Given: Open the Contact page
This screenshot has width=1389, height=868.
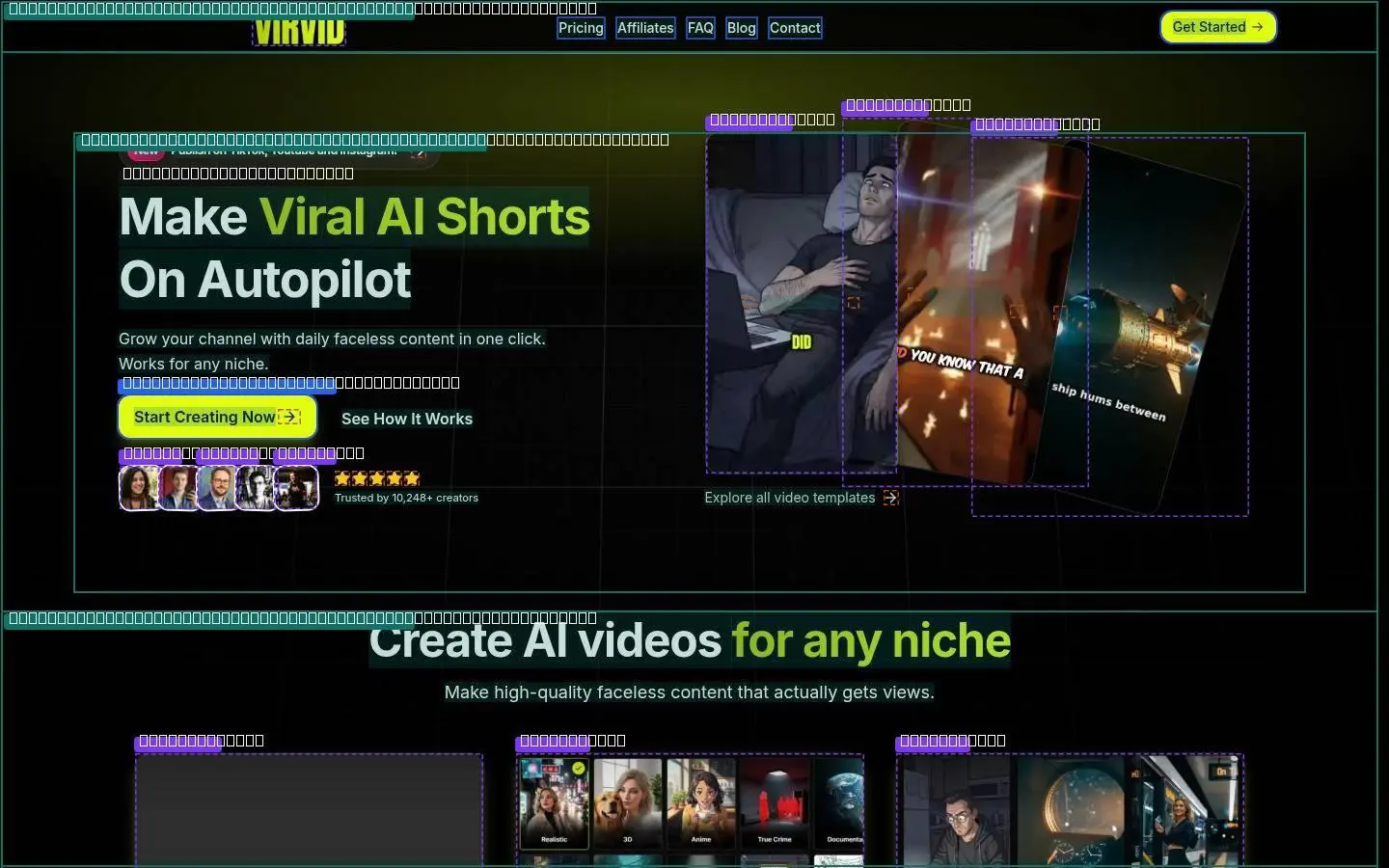Looking at the screenshot, I should click(x=795, y=28).
